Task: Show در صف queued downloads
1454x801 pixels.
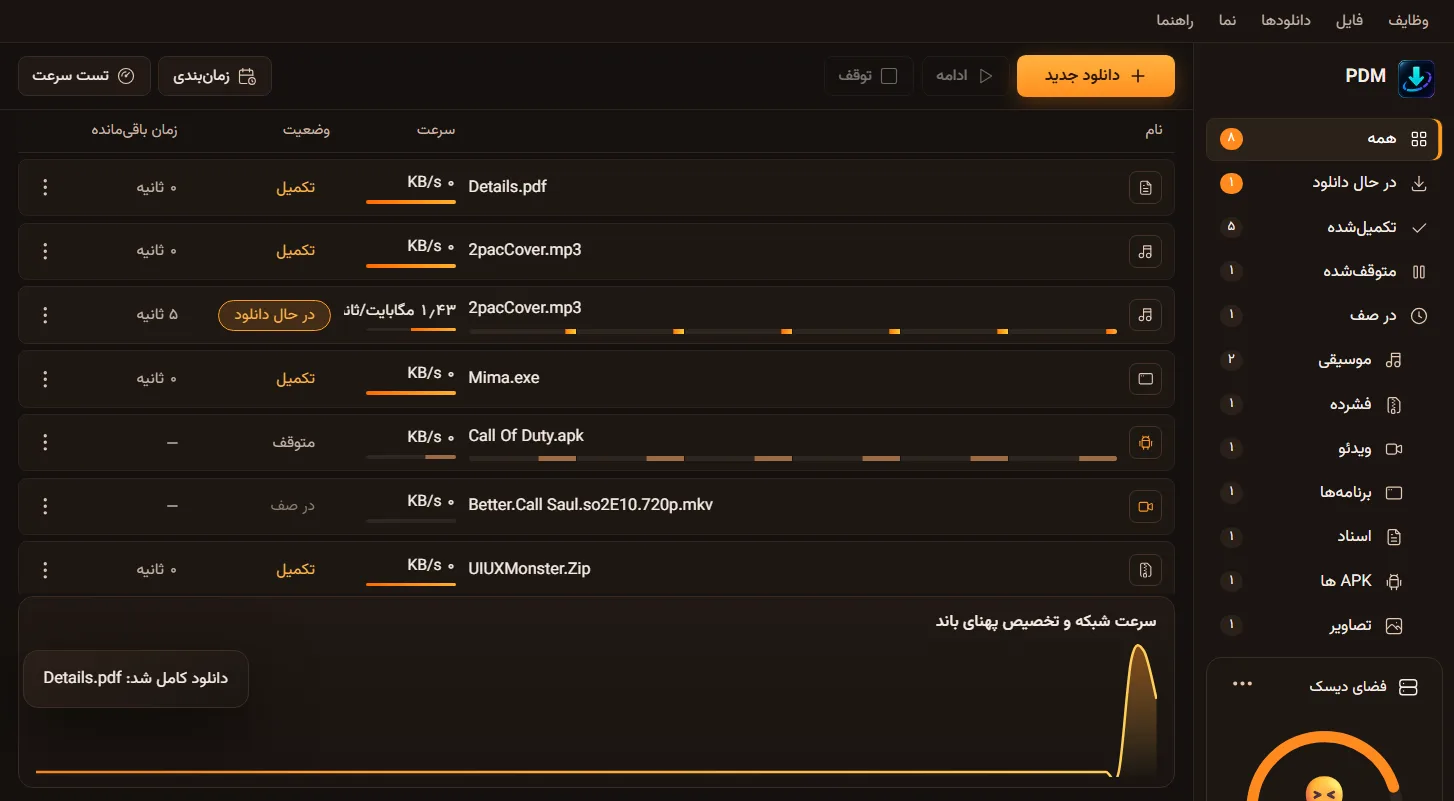Action: [x=1324, y=315]
